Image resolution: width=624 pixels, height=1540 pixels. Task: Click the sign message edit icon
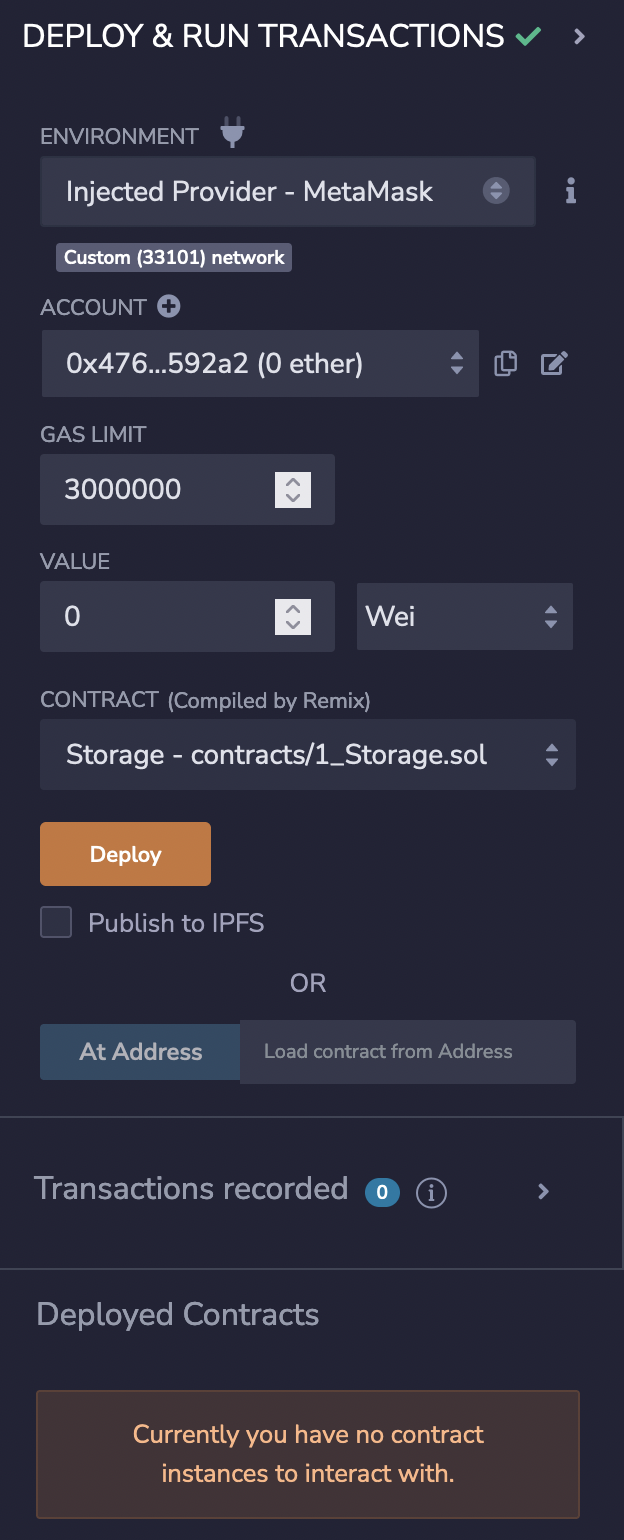554,364
